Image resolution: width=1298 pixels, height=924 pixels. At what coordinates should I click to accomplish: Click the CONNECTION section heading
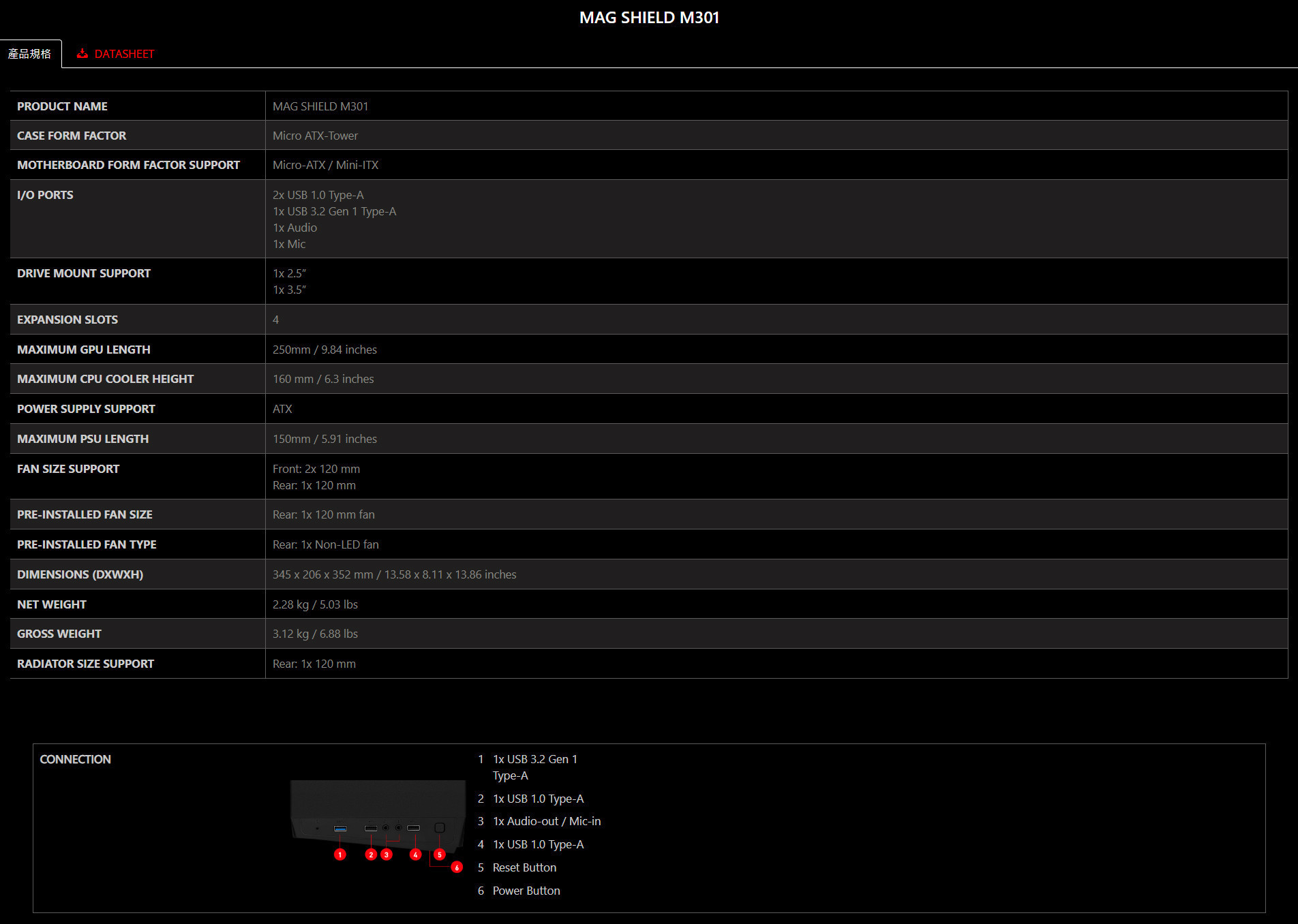click(75, 759)
